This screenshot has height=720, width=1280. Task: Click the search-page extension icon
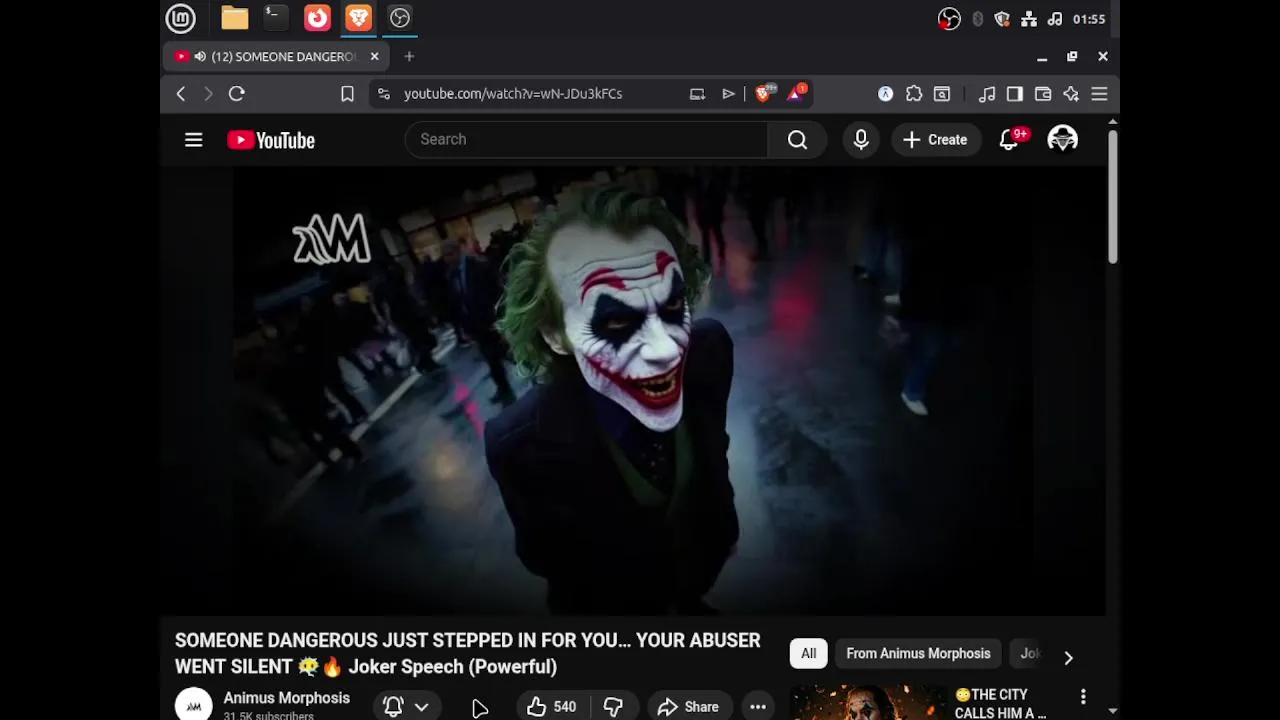pos(942,94)
